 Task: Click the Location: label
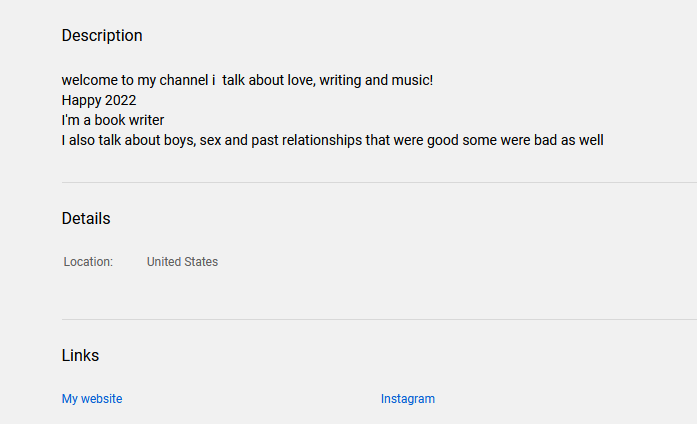[x=88, y=262]
